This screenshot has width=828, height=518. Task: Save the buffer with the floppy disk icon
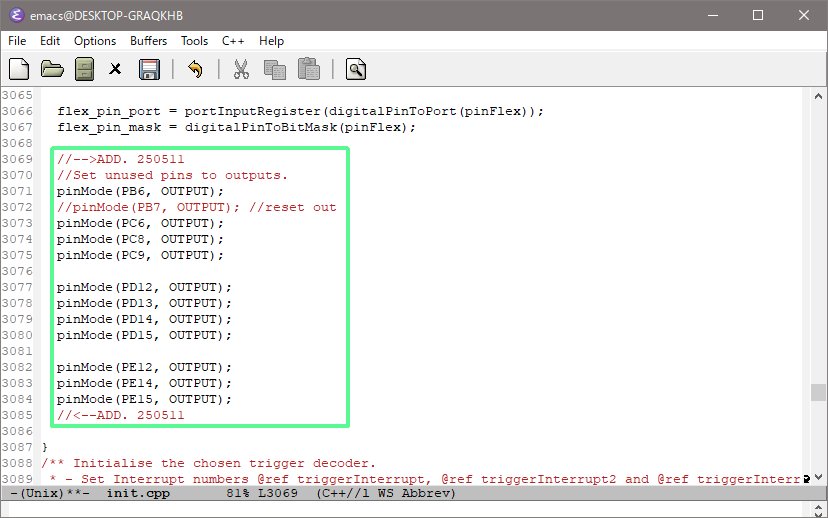pyautogui.click(x=149, y=69)
